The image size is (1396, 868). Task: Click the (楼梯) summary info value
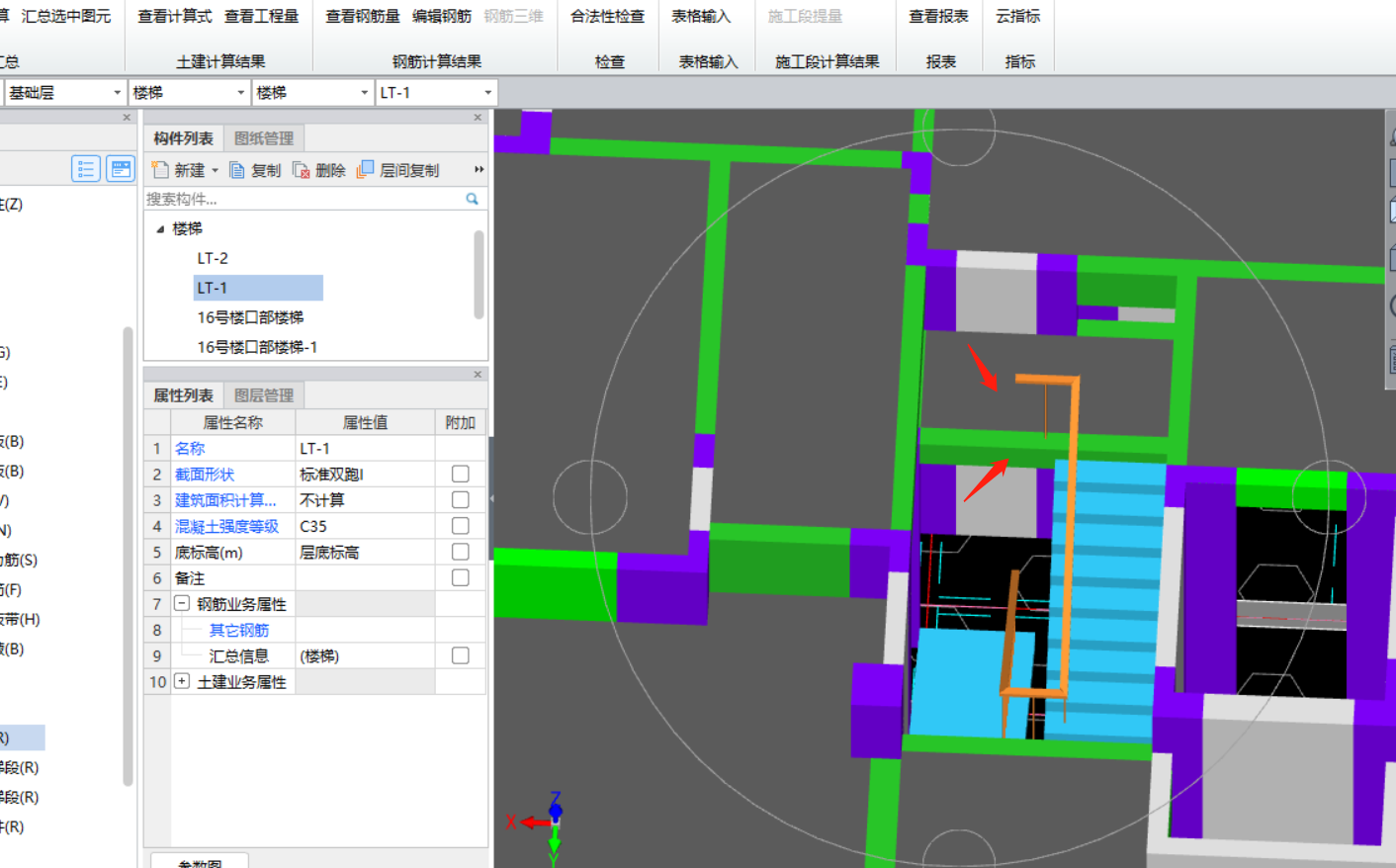pyautogui.click(x=365, y=655)
